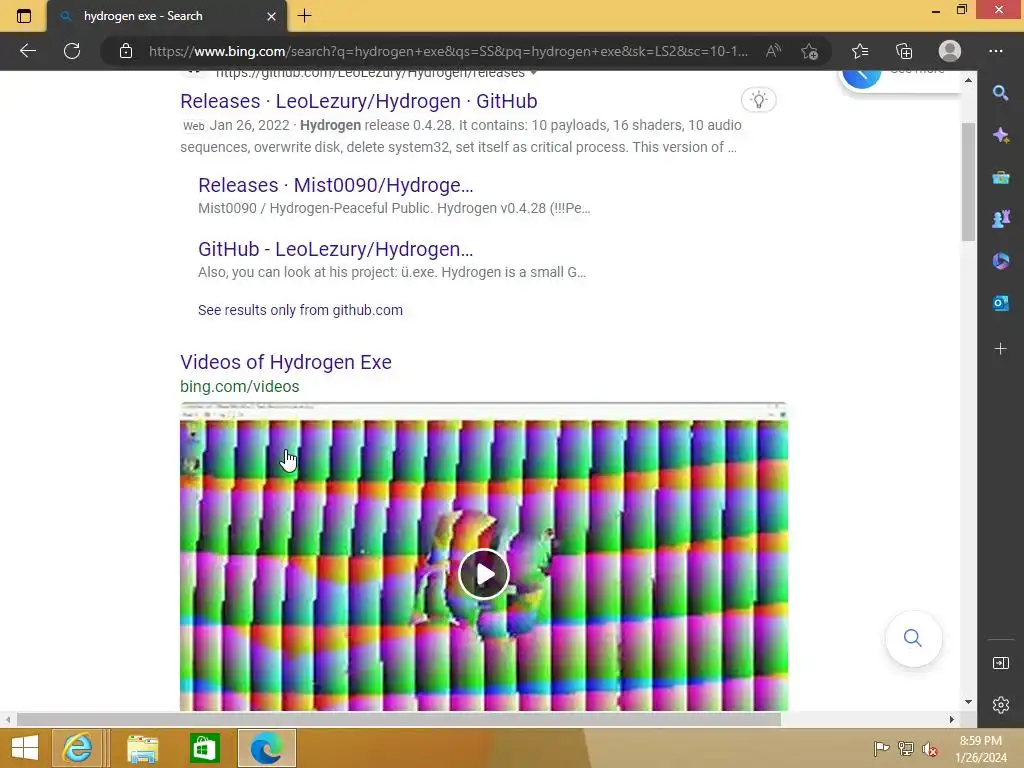Open Windows Store from taskbar

pos(204,748)
